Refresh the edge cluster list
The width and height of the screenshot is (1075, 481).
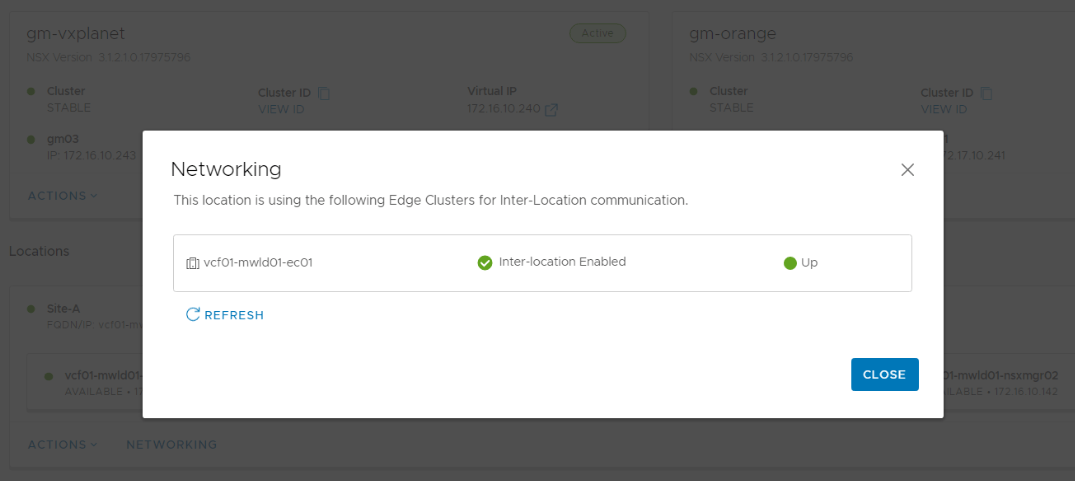[x=225, y=315]
